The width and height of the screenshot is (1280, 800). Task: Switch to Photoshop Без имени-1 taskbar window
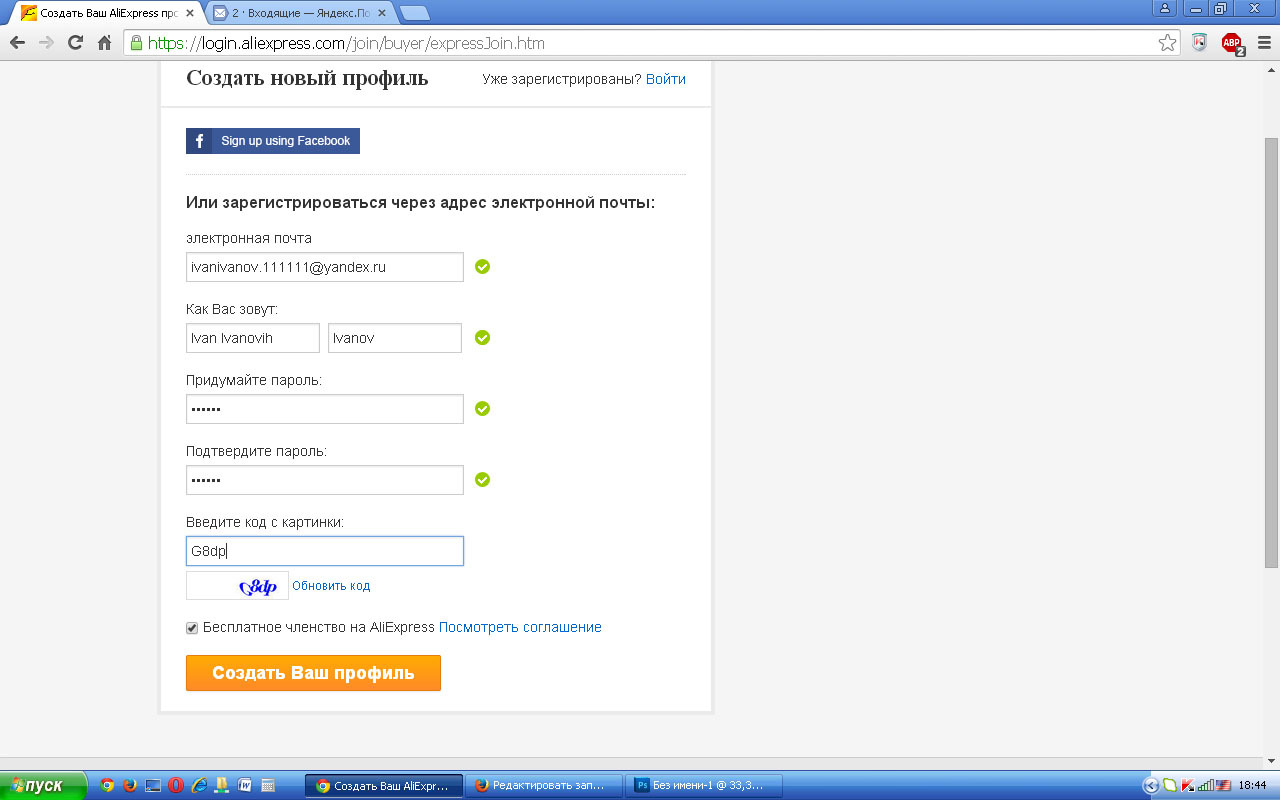[703, 786]
